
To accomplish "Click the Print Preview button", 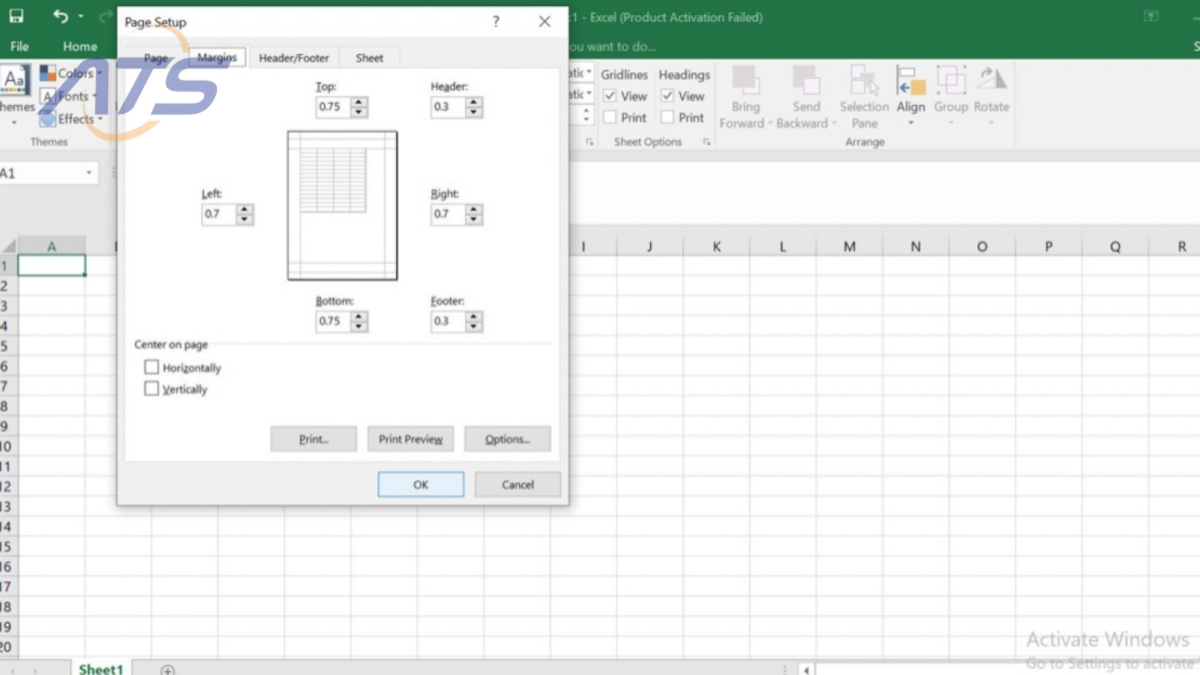I will click(x=410, y=438).
